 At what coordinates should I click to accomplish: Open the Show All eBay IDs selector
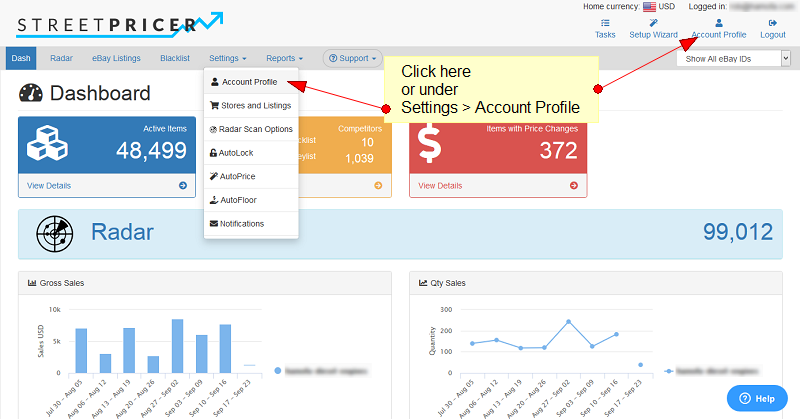[733, 59]
